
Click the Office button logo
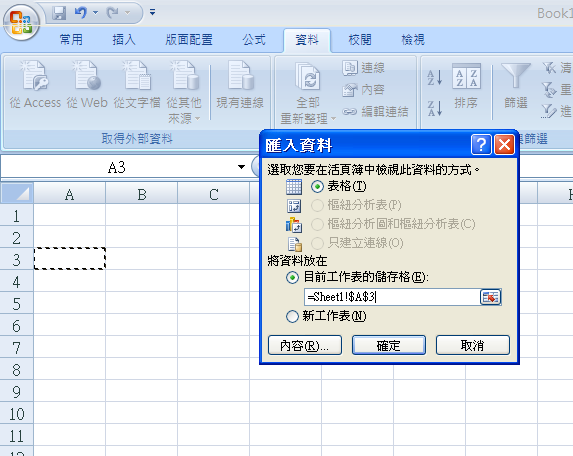click(x=21, y=22)
